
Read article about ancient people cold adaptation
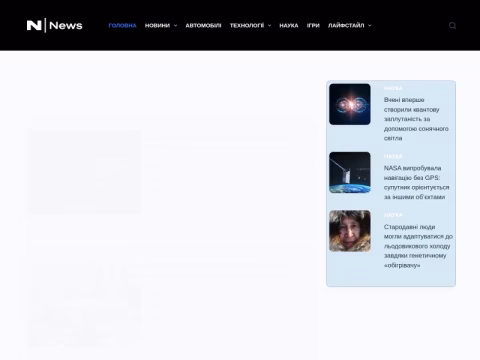point(418,246)
